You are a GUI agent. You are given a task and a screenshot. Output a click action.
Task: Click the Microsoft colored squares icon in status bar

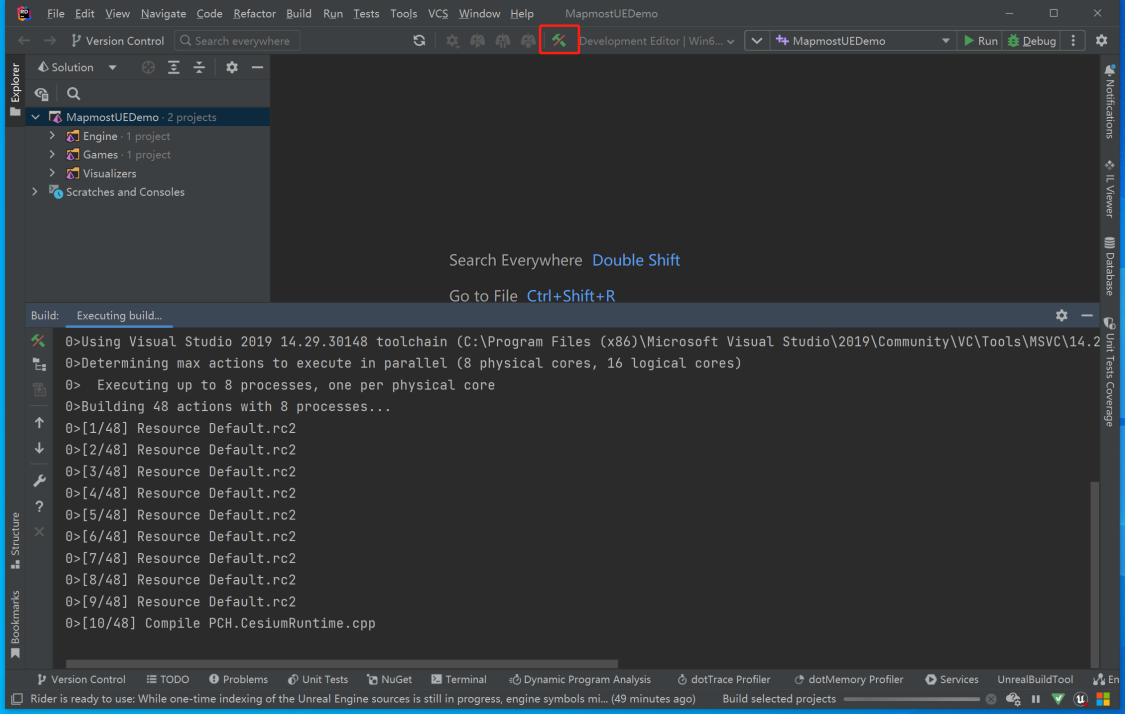click(1103, 699)
